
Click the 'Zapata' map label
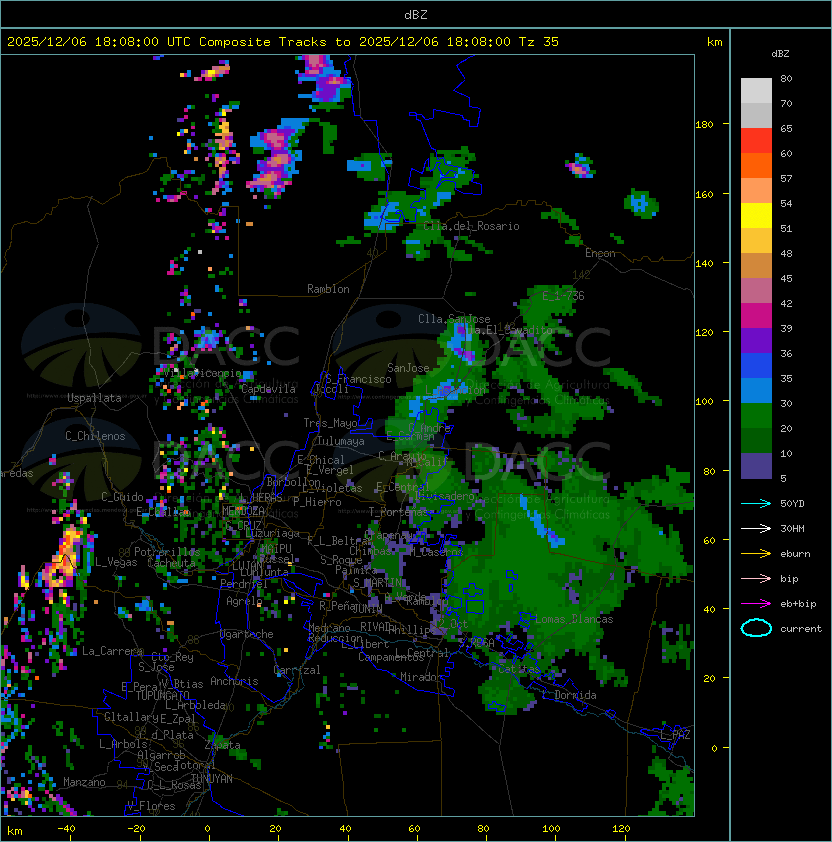pyautogui.click(x=222, y=745)
